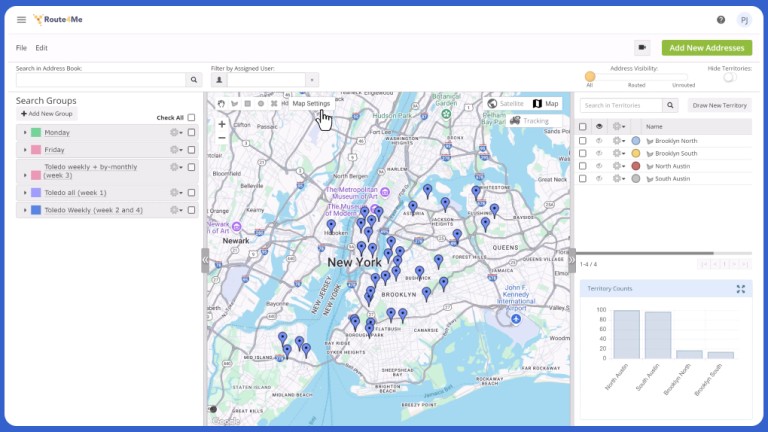The width and height of the screenshot is (768, 432).
Task: Open the Edit menu
Action: (x=41, y=48)
